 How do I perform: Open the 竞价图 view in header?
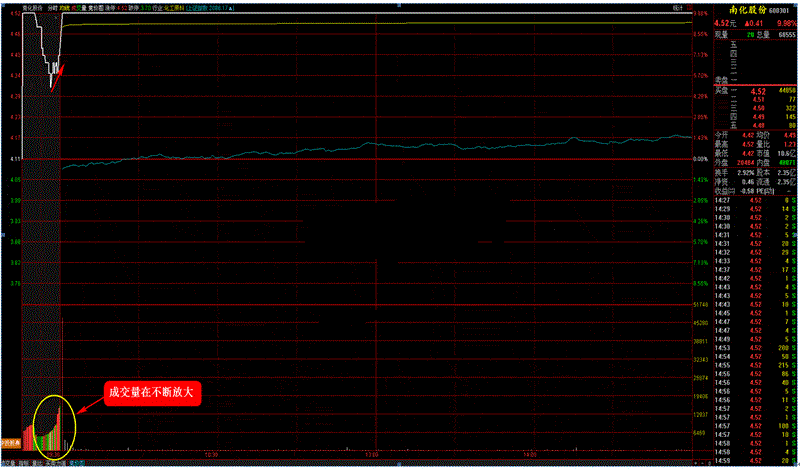95,5
